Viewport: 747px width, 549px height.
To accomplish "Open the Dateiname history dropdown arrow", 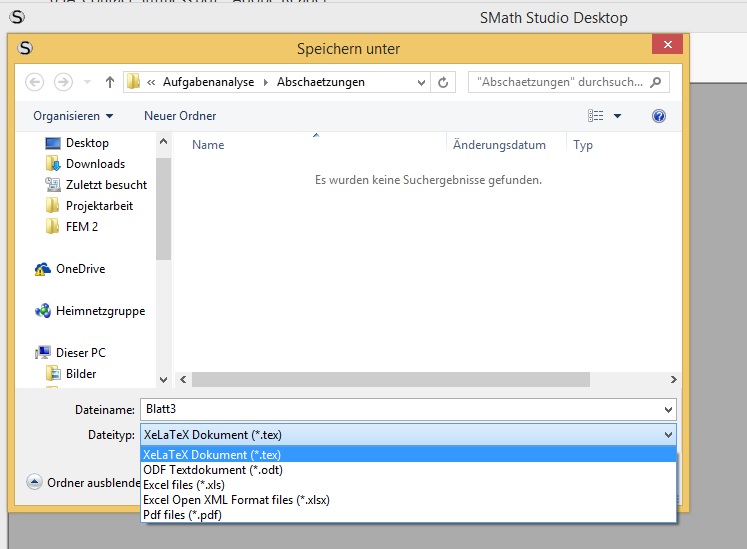I will click(x=668, y=409).
